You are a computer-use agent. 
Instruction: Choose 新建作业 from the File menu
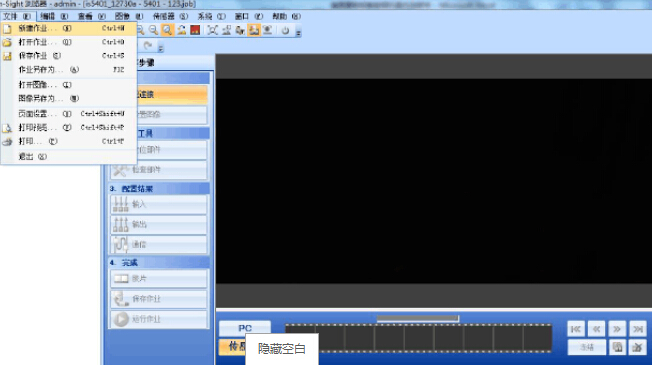click(69, 28)
